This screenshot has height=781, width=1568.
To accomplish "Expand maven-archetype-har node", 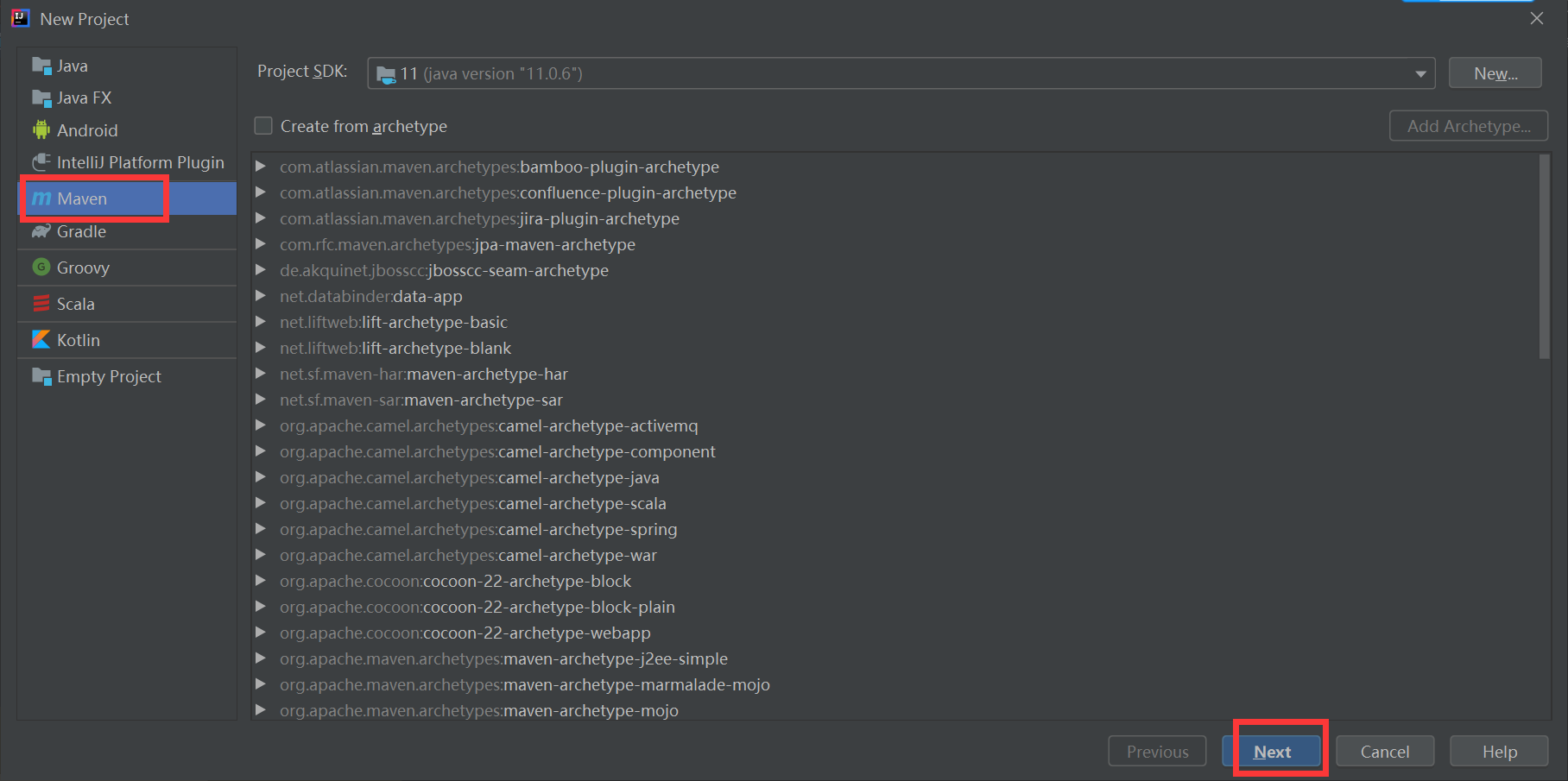I will (260, 374).
